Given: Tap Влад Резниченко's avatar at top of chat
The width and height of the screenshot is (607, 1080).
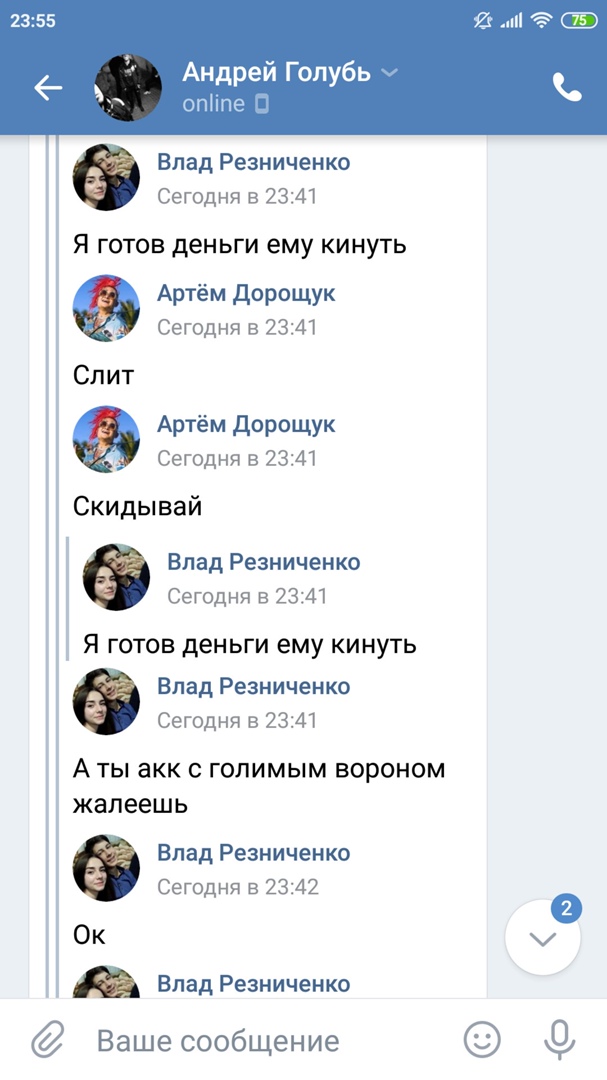Looking at the screenshot, I should point(106,177).
